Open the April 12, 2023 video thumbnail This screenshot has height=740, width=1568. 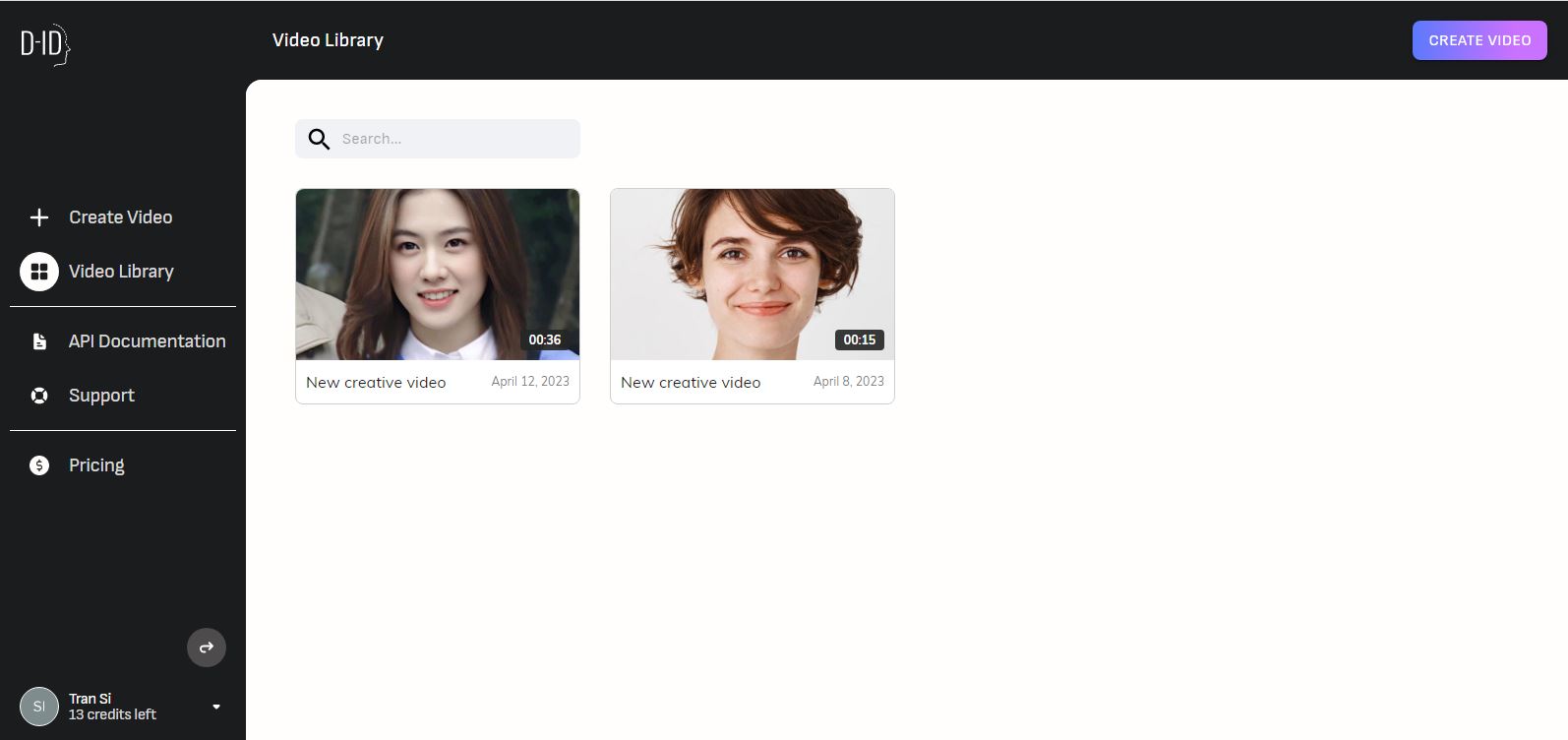pos(437,274)
